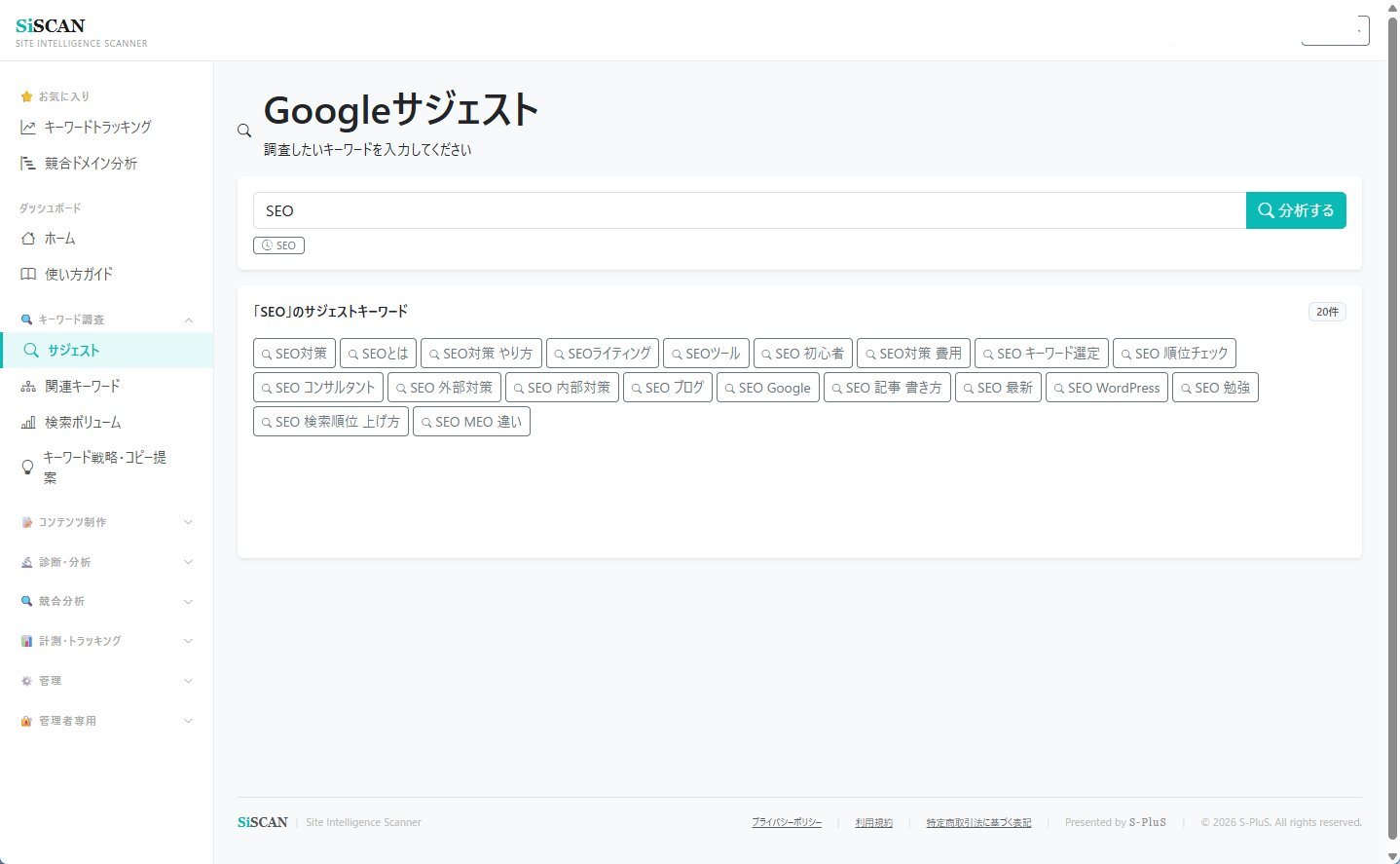
Task: Open the プライバシーポリシー link
Action: pyautogui.click(x=787, y=823)
